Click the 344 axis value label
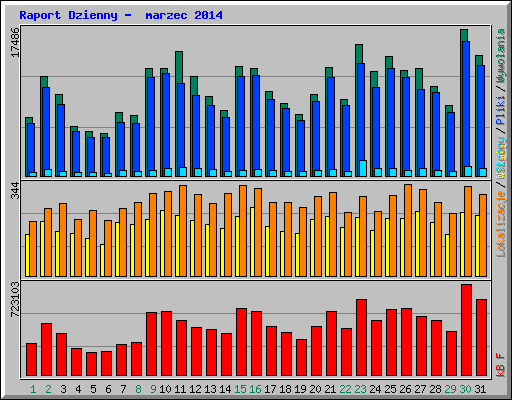This screenshot has width=512, height=400. [x=15, y=190]
